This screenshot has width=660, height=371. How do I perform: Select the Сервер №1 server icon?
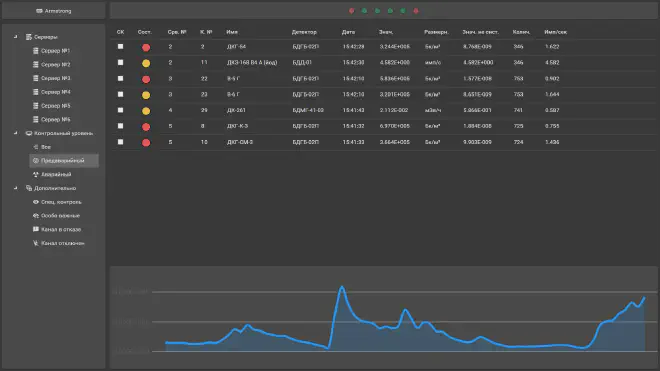click(x=36, y=51)
